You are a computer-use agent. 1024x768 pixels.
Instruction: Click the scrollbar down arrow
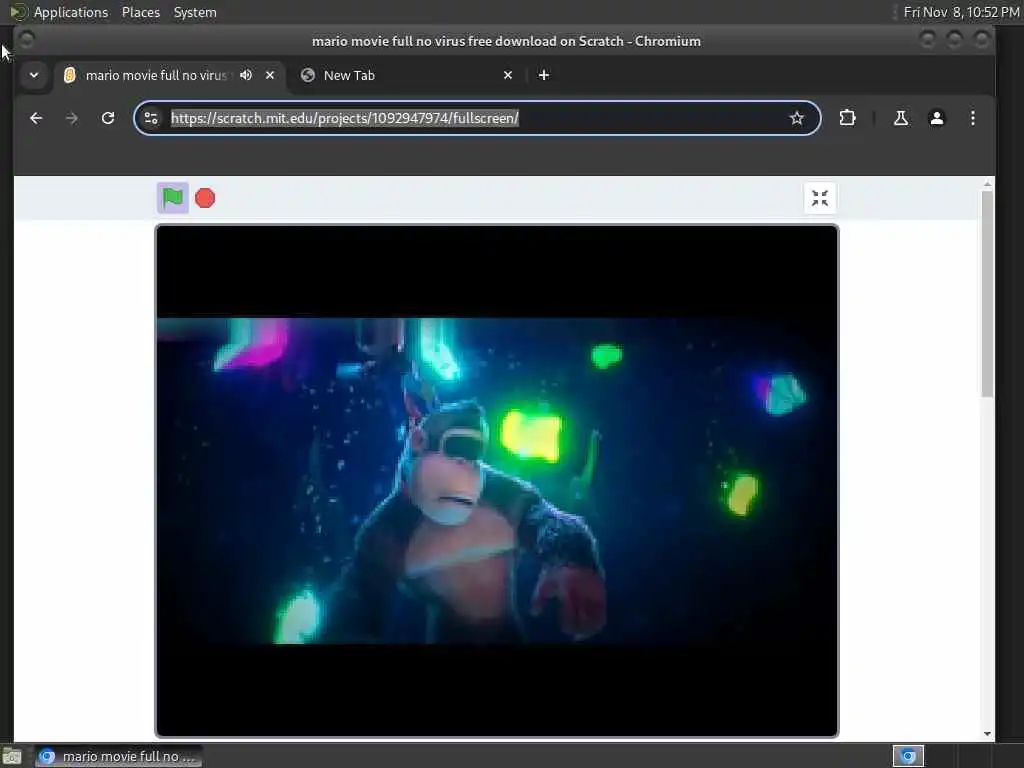pyautogui.click(x=987, y=734)
